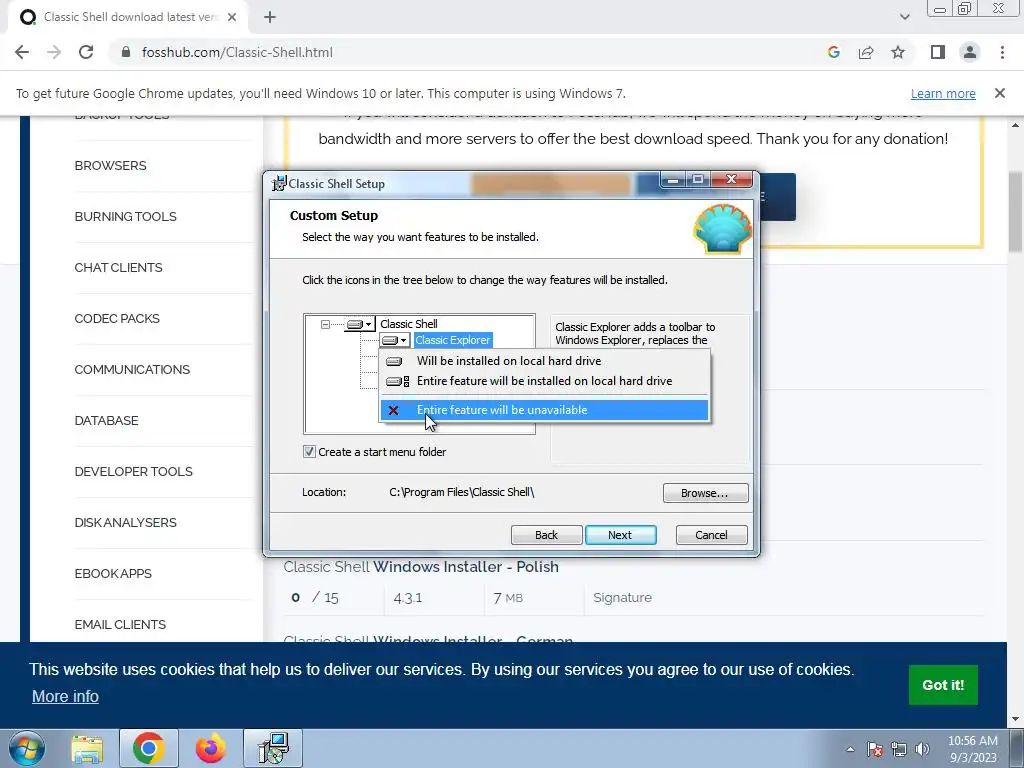Share this page via share icon

(x=866, y=52)
